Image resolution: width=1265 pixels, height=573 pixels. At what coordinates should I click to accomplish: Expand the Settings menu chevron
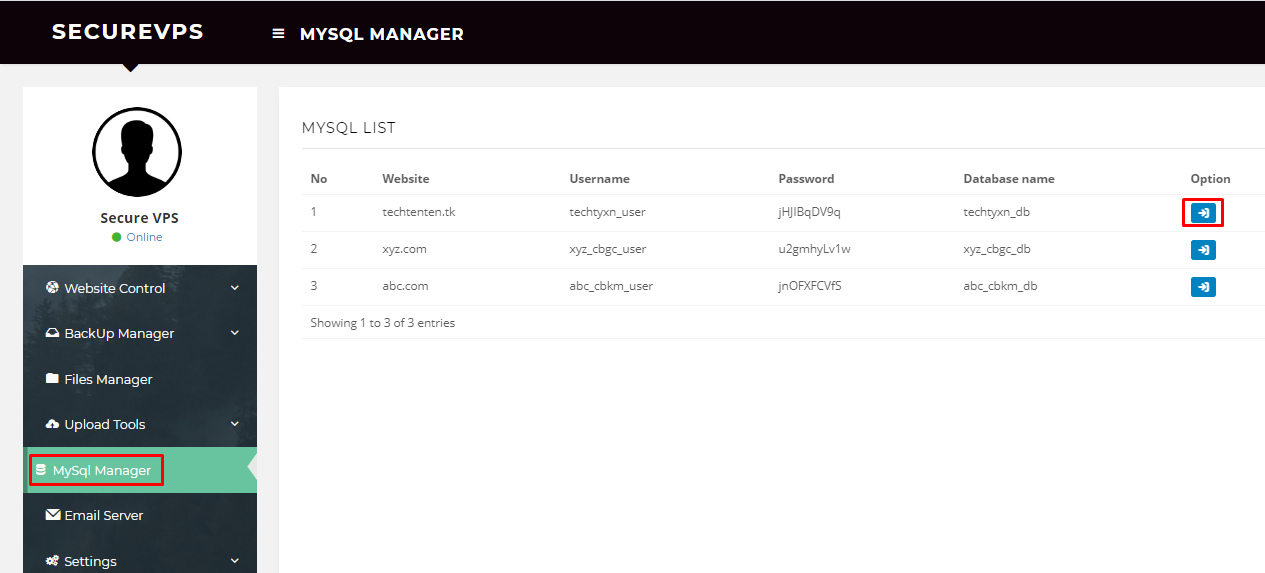coord(235,561)
